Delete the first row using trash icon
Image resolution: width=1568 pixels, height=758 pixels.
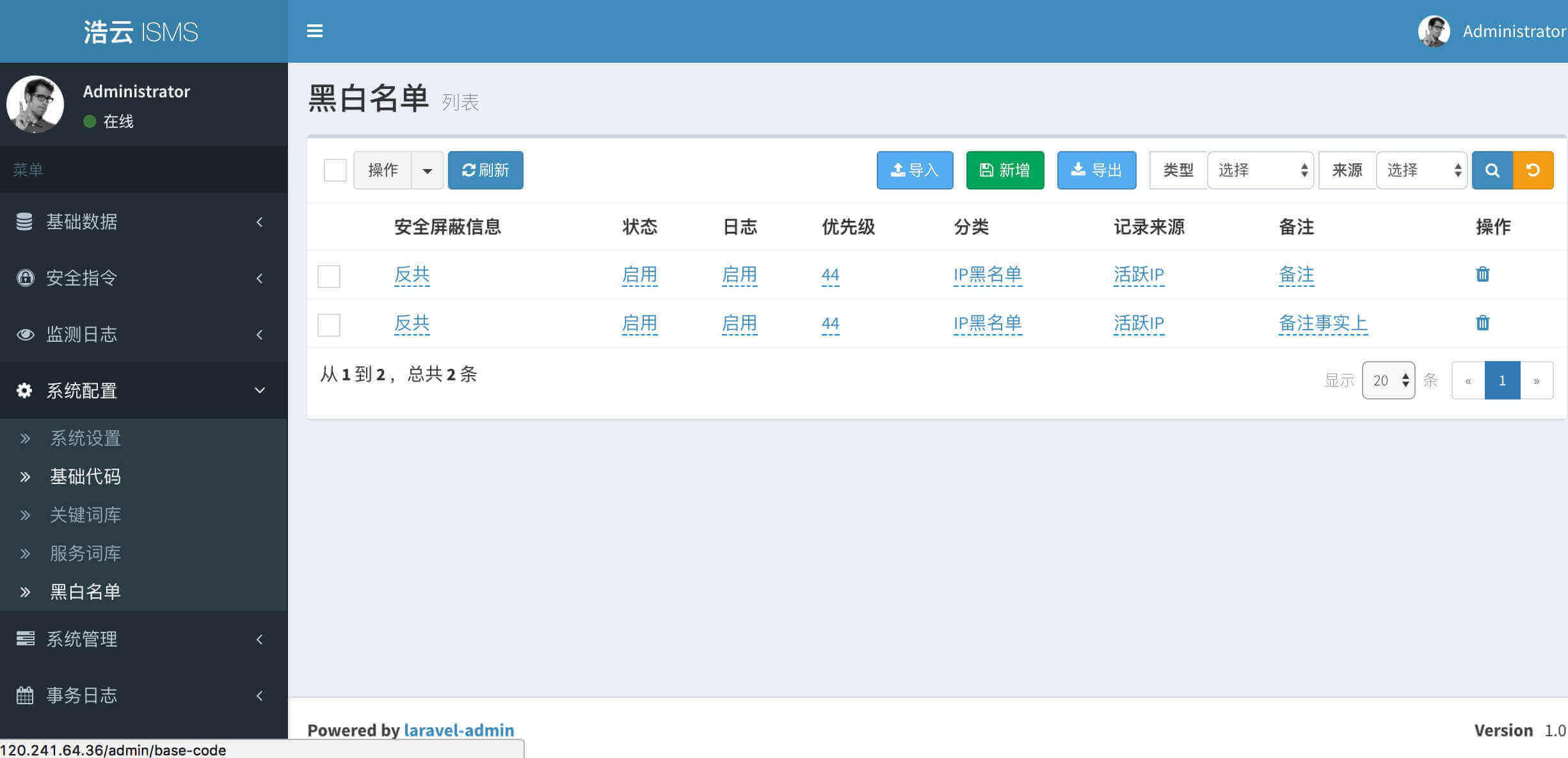pyautogui.click(x=1482, y=275)
